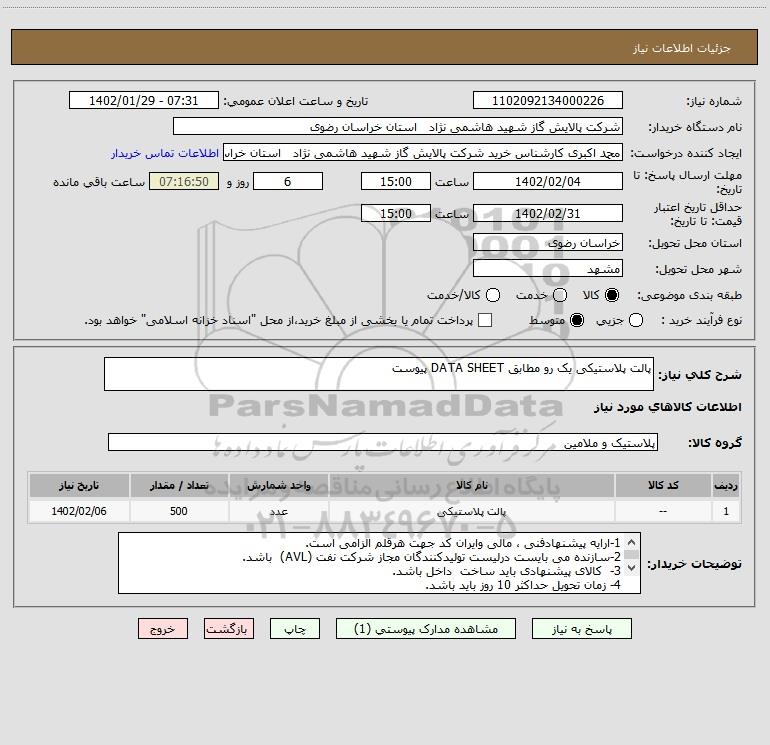Select جزیی purchase process type

(635, 320)
